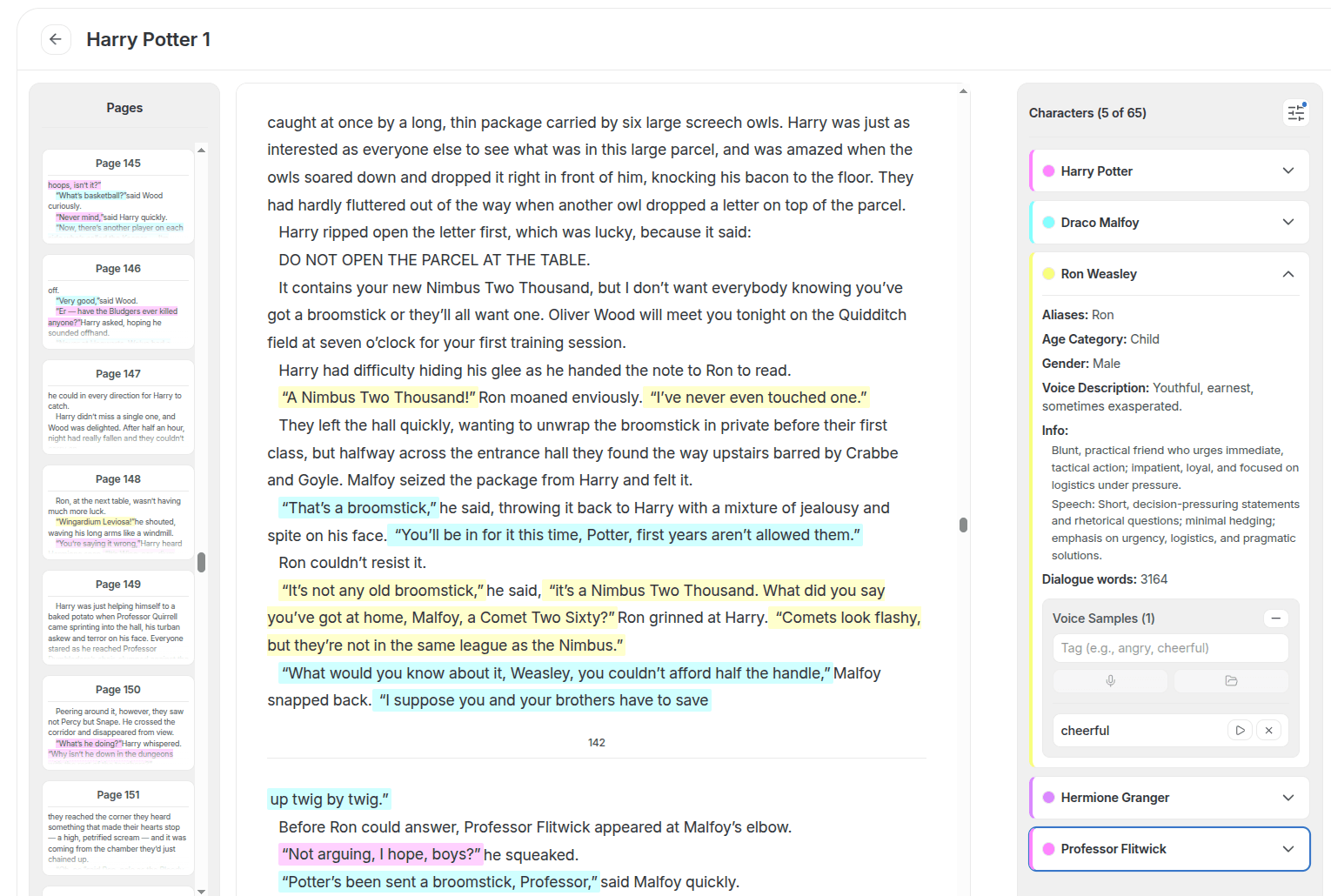
Task: Expand Draco Malfoy character details
Action: pos(1288,222)
